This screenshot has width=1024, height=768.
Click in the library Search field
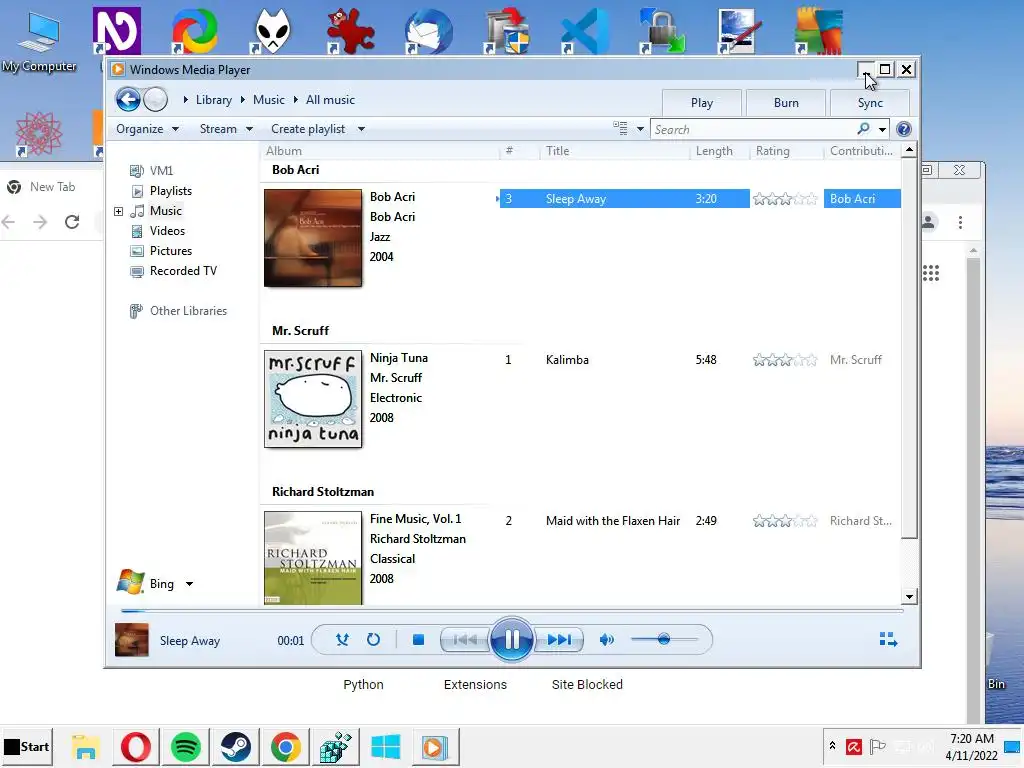753,129
